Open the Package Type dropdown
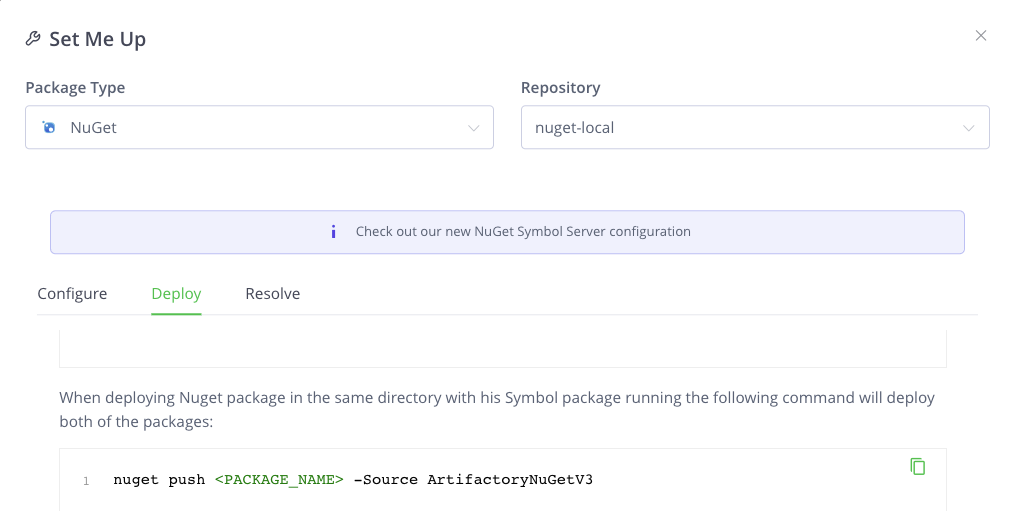The image size is (1014, 511). click(259, 127)
